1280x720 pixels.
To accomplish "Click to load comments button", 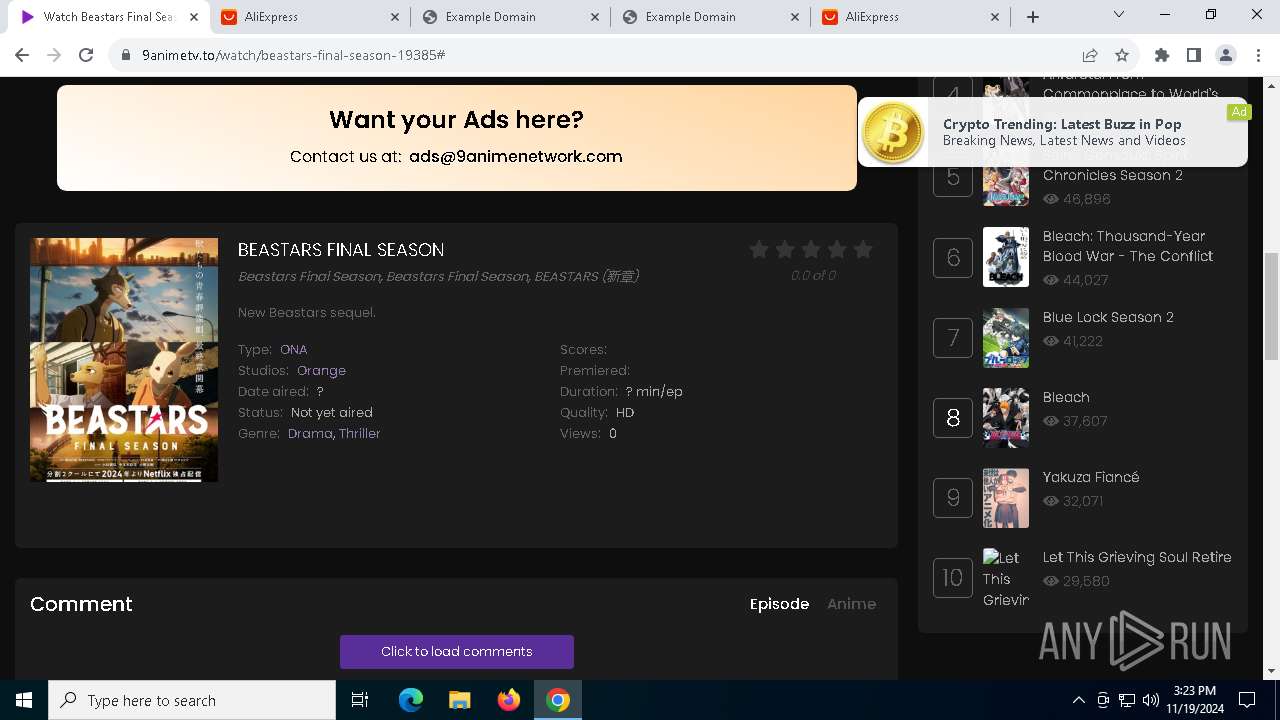I will coord(457,652).
